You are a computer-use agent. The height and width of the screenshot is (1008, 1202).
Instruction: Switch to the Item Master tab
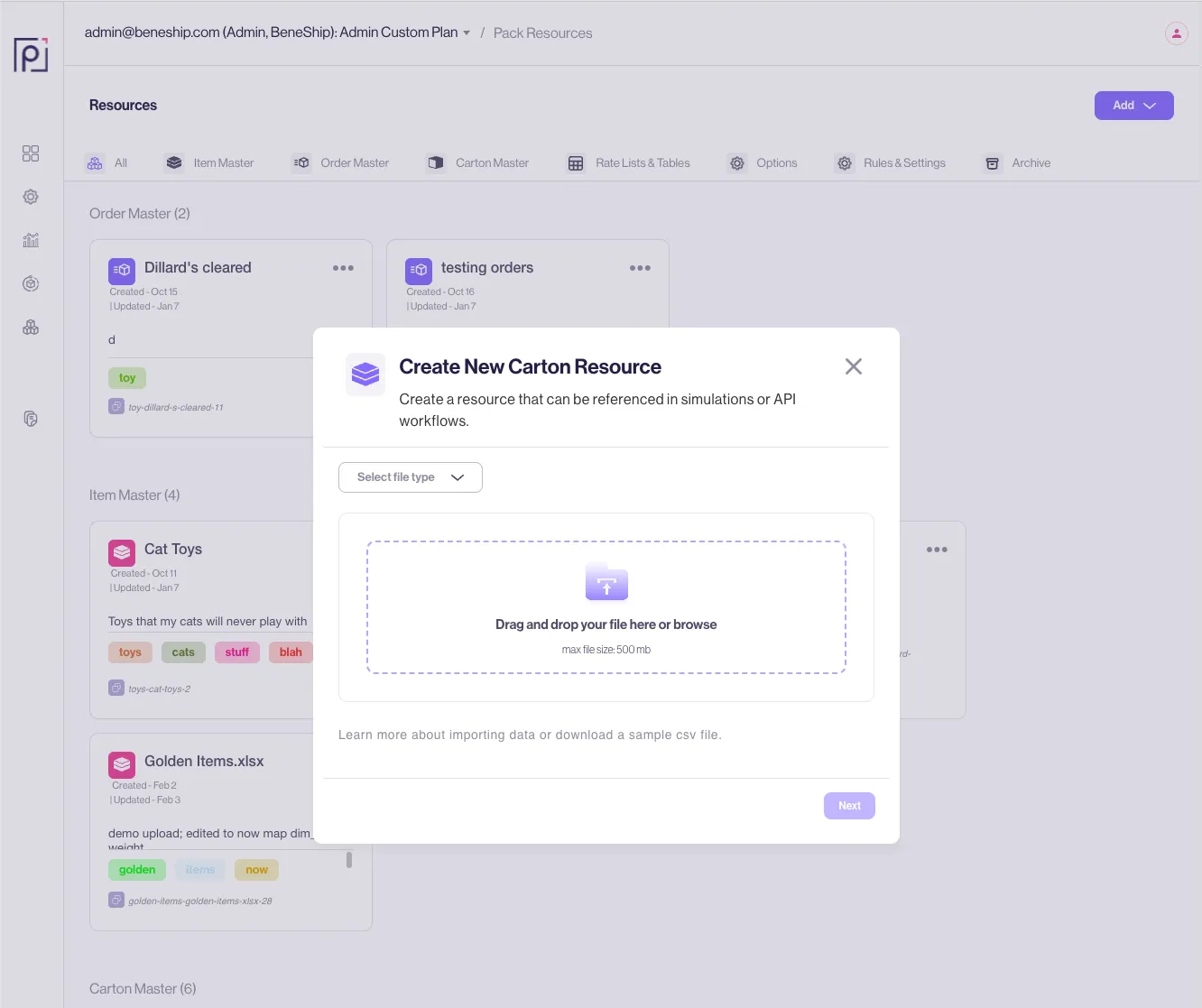pos(209,163)
